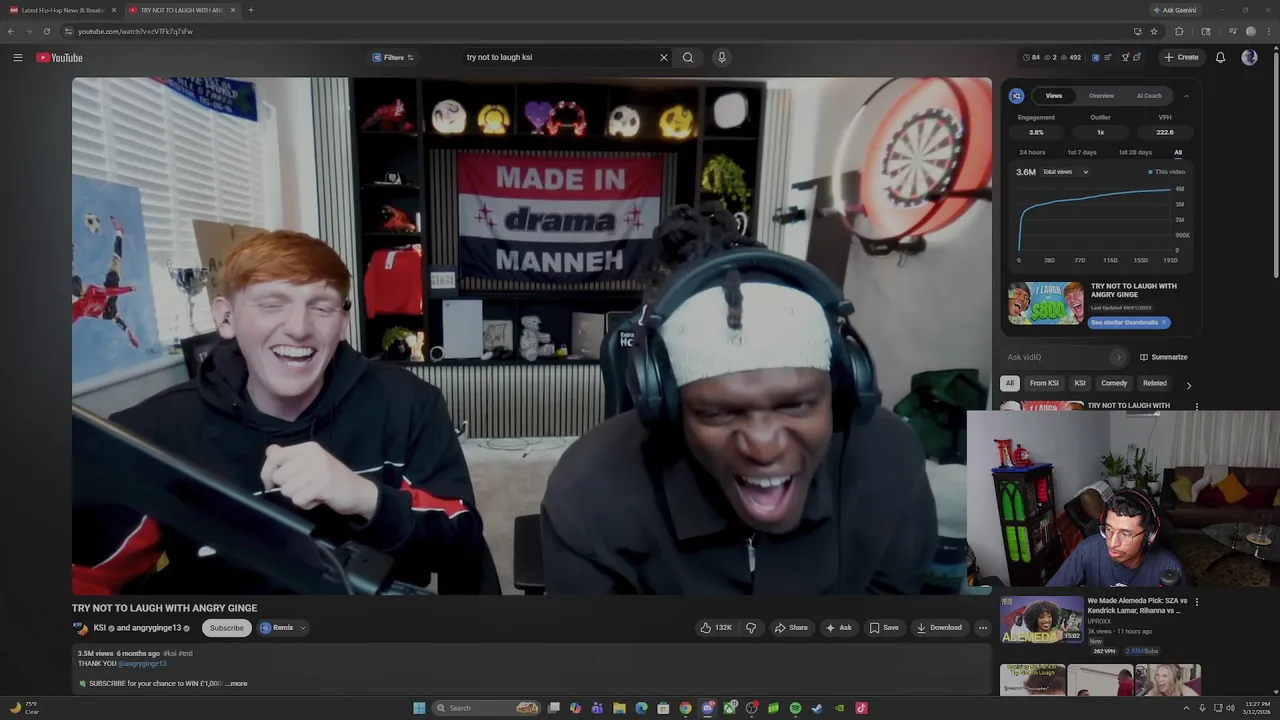Click the vidIQ logo icon
This screenshot has height=720, width=1280.
point(1016,96)
